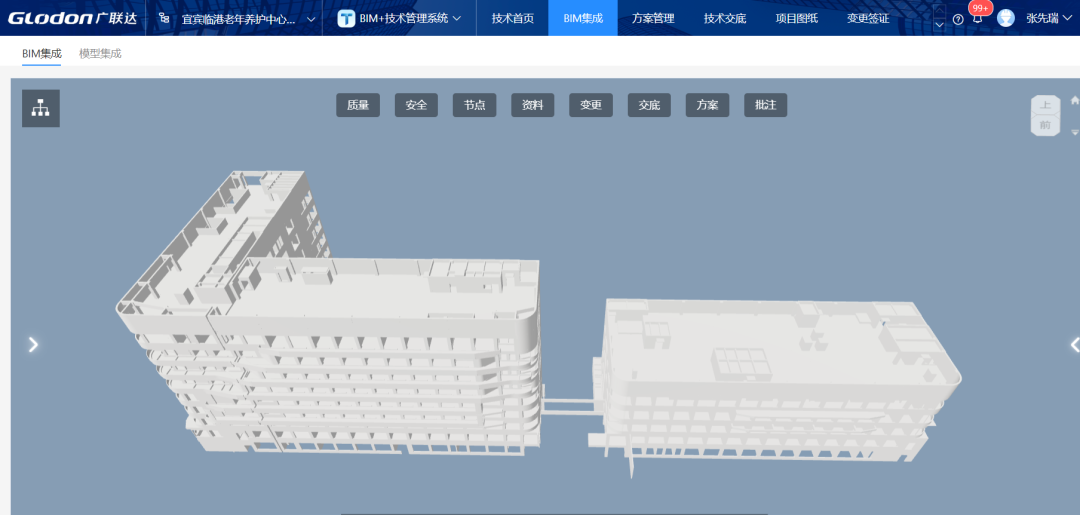Switch to the 模型集成 sub-tab

[100, 54]
